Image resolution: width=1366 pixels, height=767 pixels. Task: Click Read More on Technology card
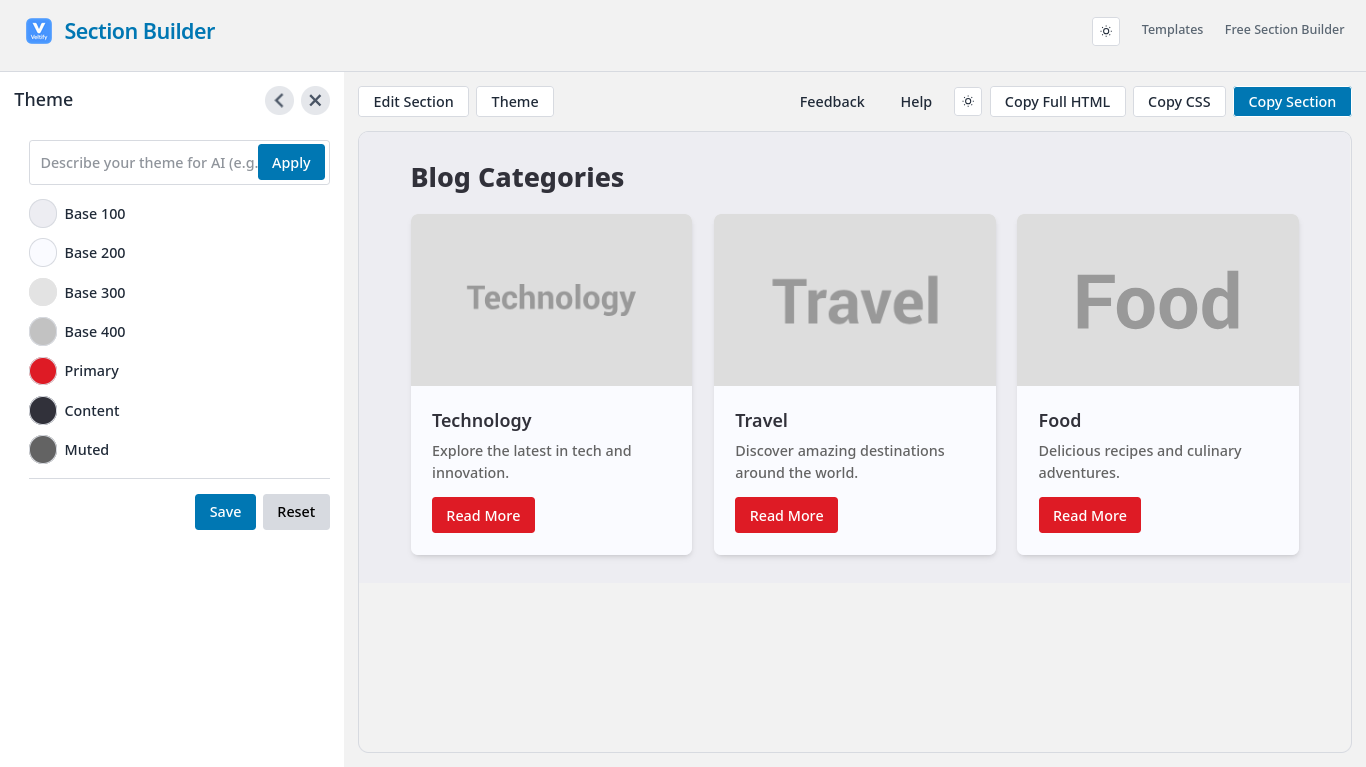click(x=483, y=515)
